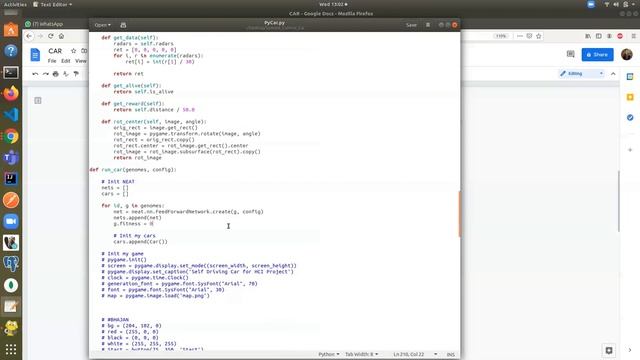This screenshot has height=360, width=640.
Task: Open the Google Docs home icon
Action: tap(36, 55)
